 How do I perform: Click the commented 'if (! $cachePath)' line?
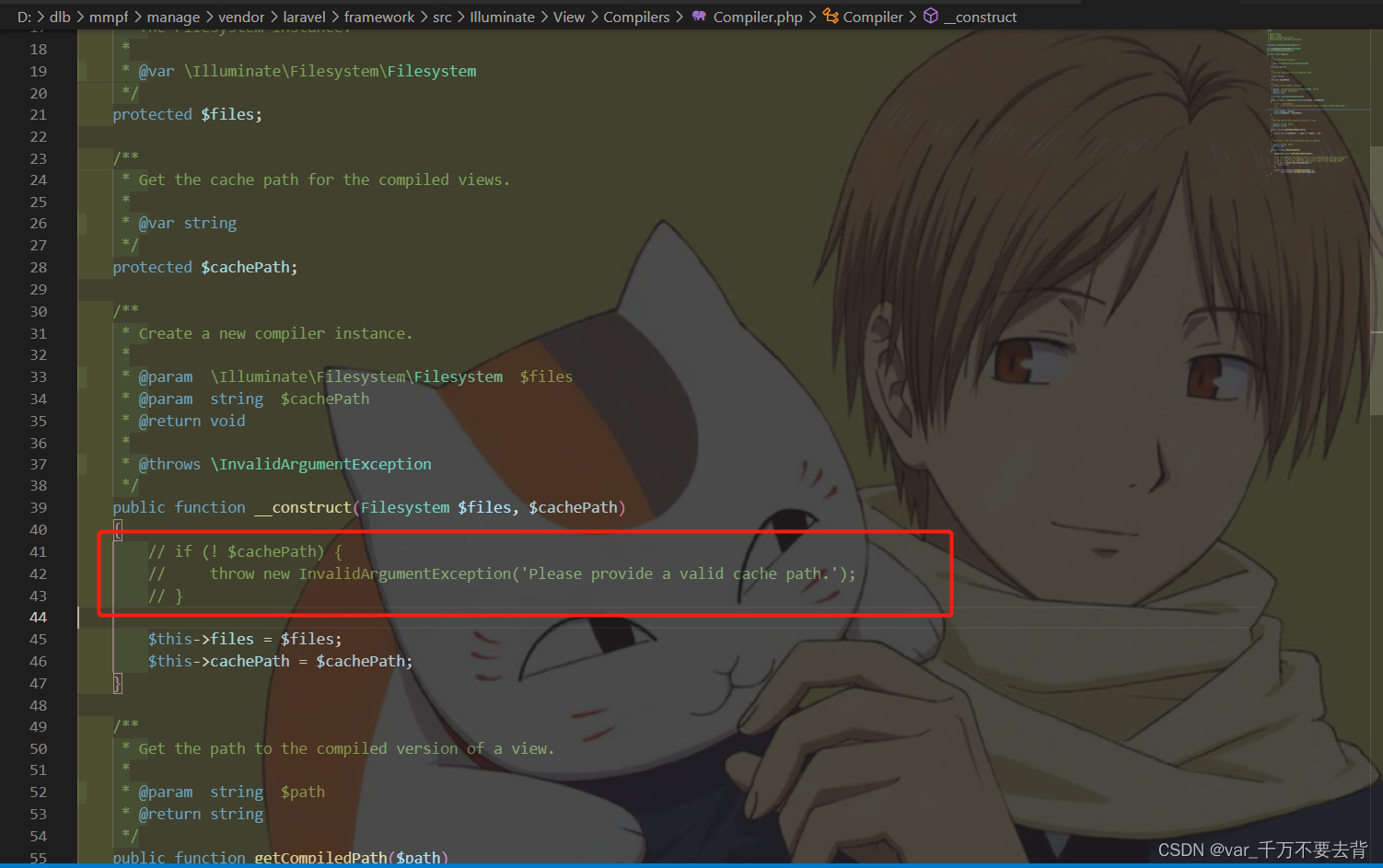[245, 551]
